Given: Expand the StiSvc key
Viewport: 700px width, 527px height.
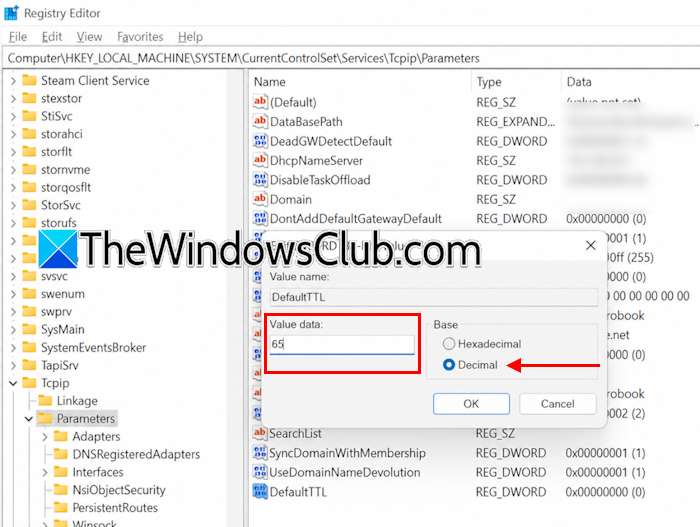Looking at the screenshot, I should tap(13, 117).
